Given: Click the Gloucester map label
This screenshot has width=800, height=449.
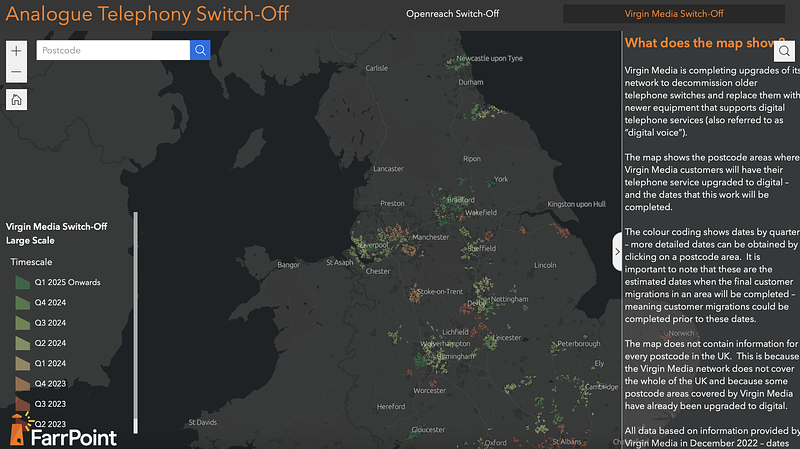Looking at the screenshot, I should pos(428,430).
